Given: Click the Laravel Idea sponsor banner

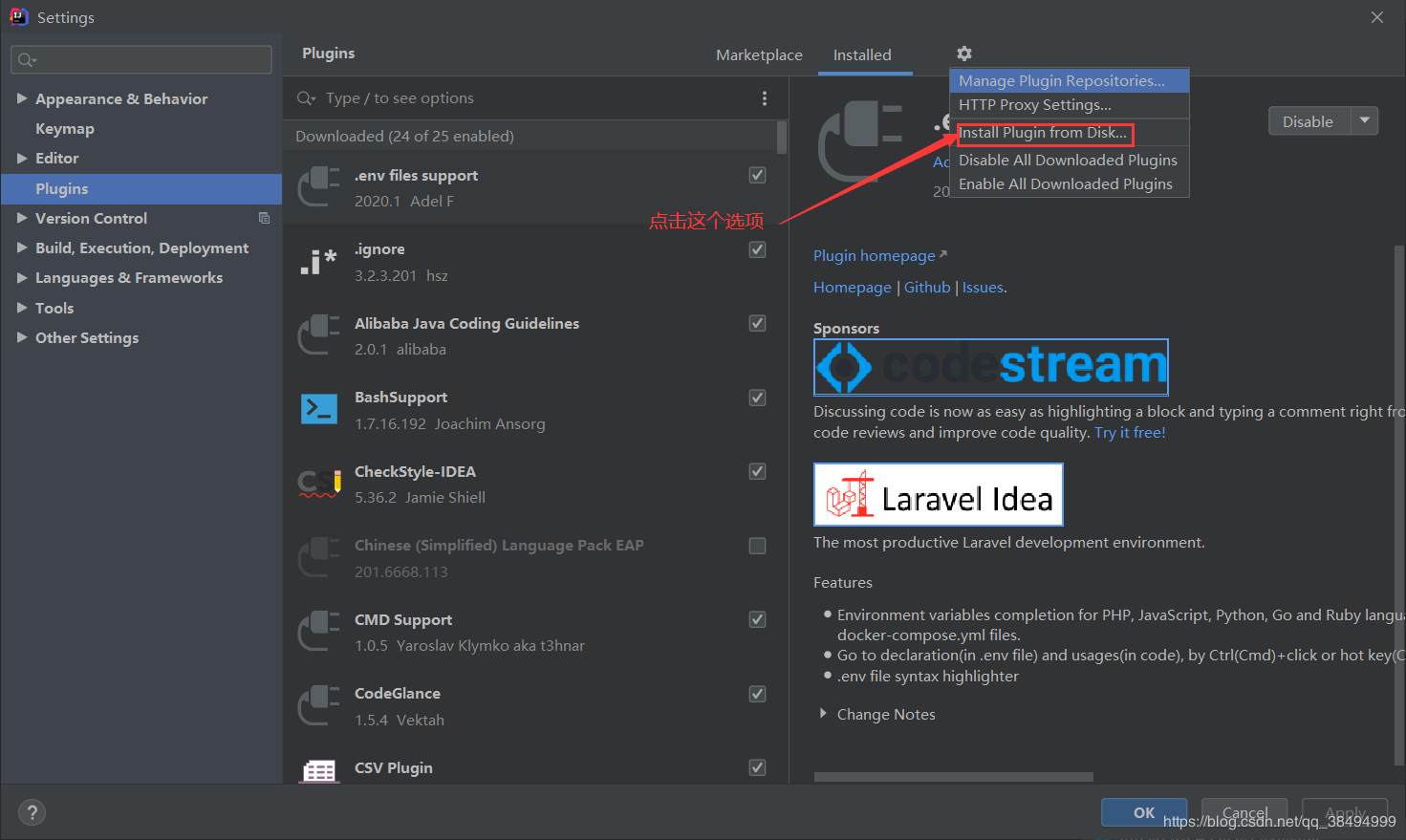Looking at the screenshot, I should point(939,495).
